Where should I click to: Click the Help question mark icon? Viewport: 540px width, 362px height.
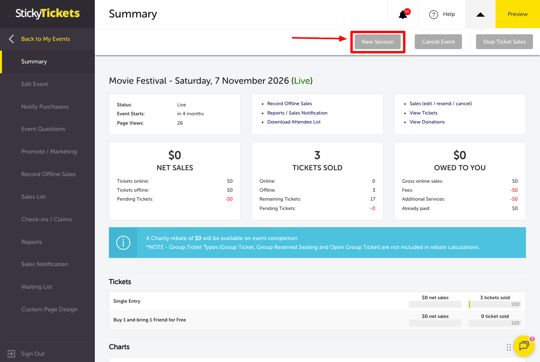(433, 14)
